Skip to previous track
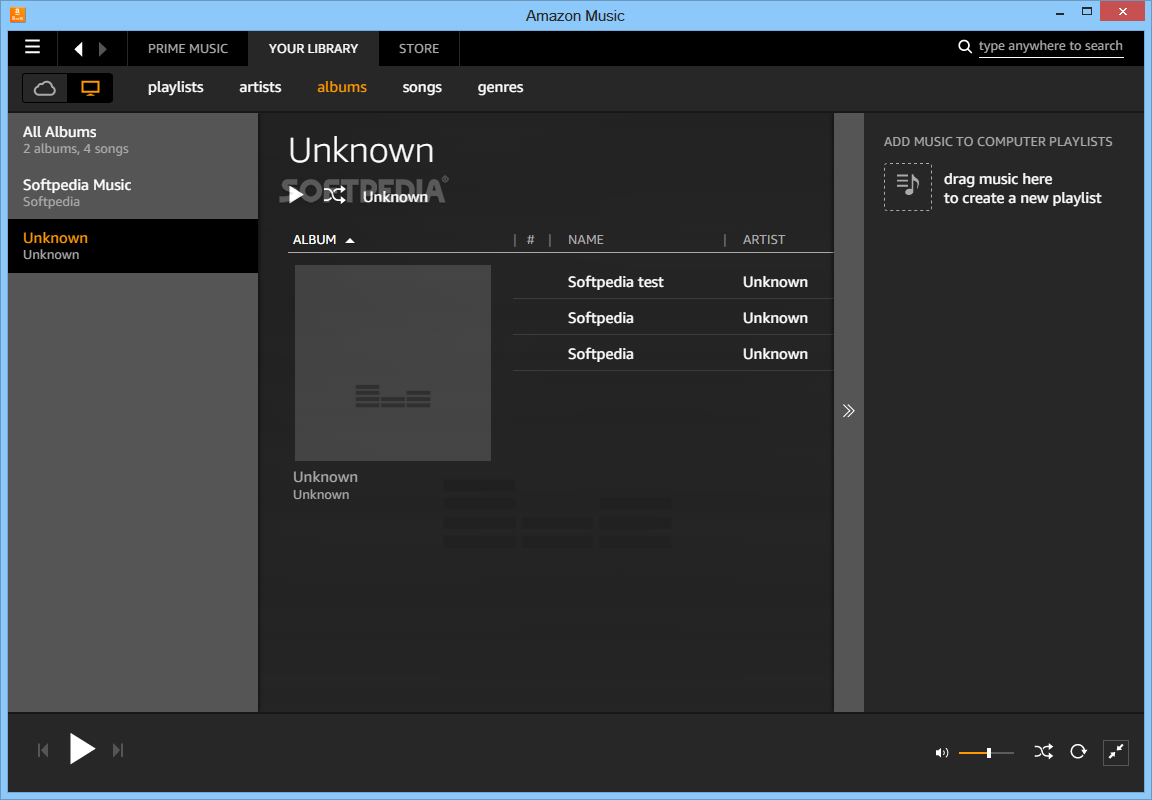 coord(43,750)
